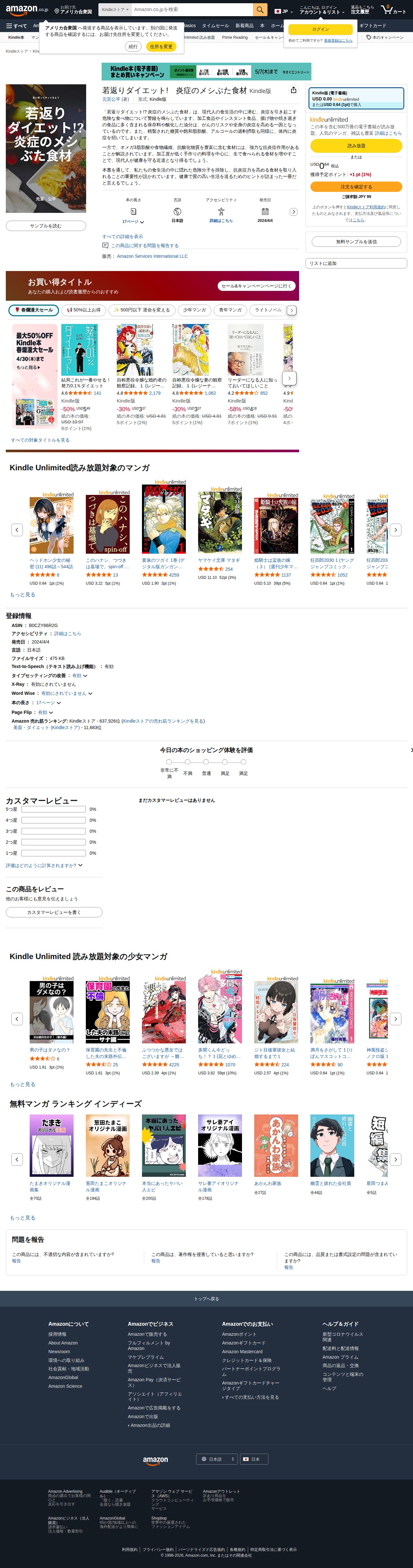The image size is (413, 1568).
Task: Click the 発売日 calendar icon
Action: (265, 211)
